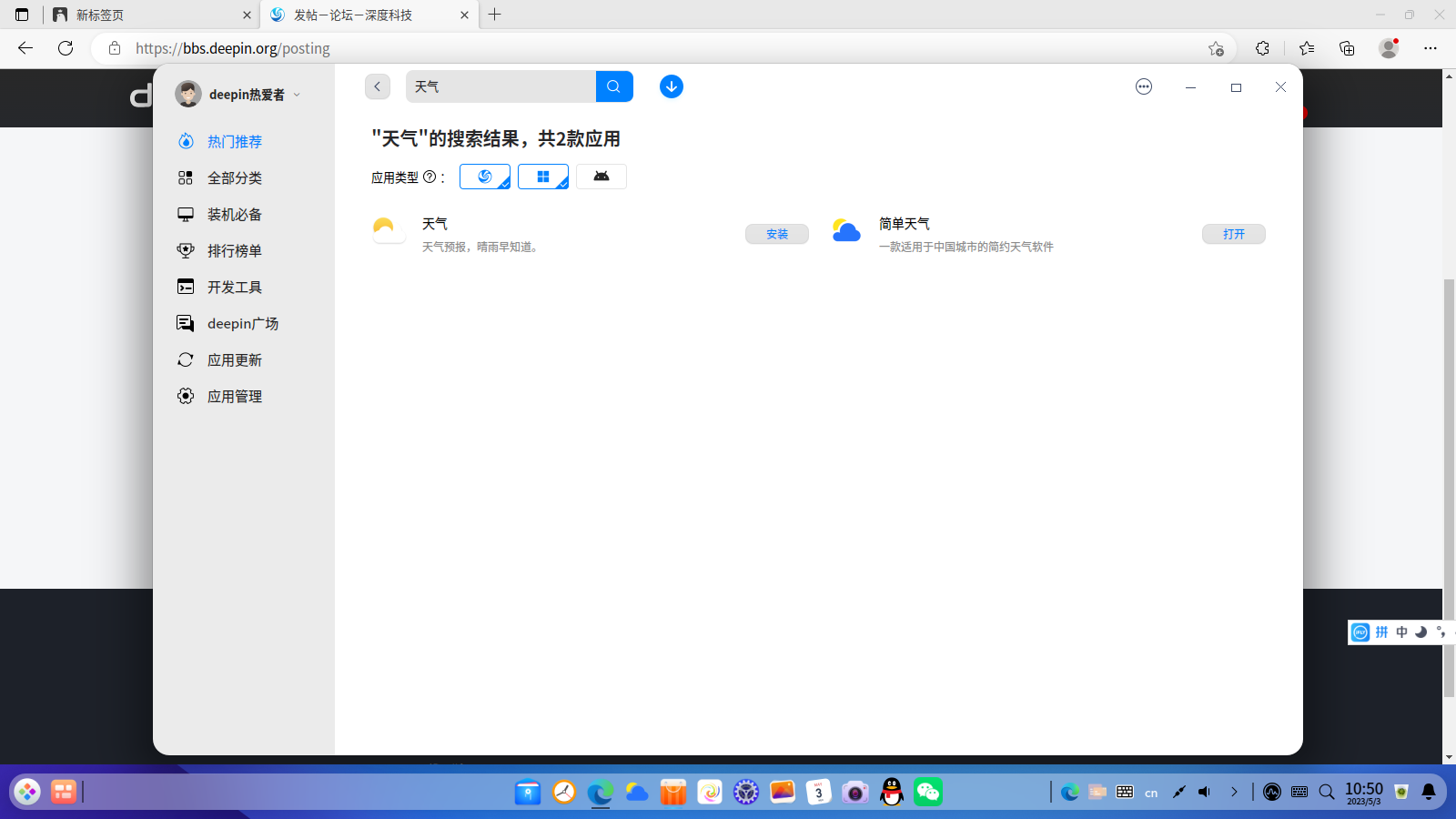Open the Weather app in the taskbar
This screenshot has height=819, width=1456.
coord(636,792)
